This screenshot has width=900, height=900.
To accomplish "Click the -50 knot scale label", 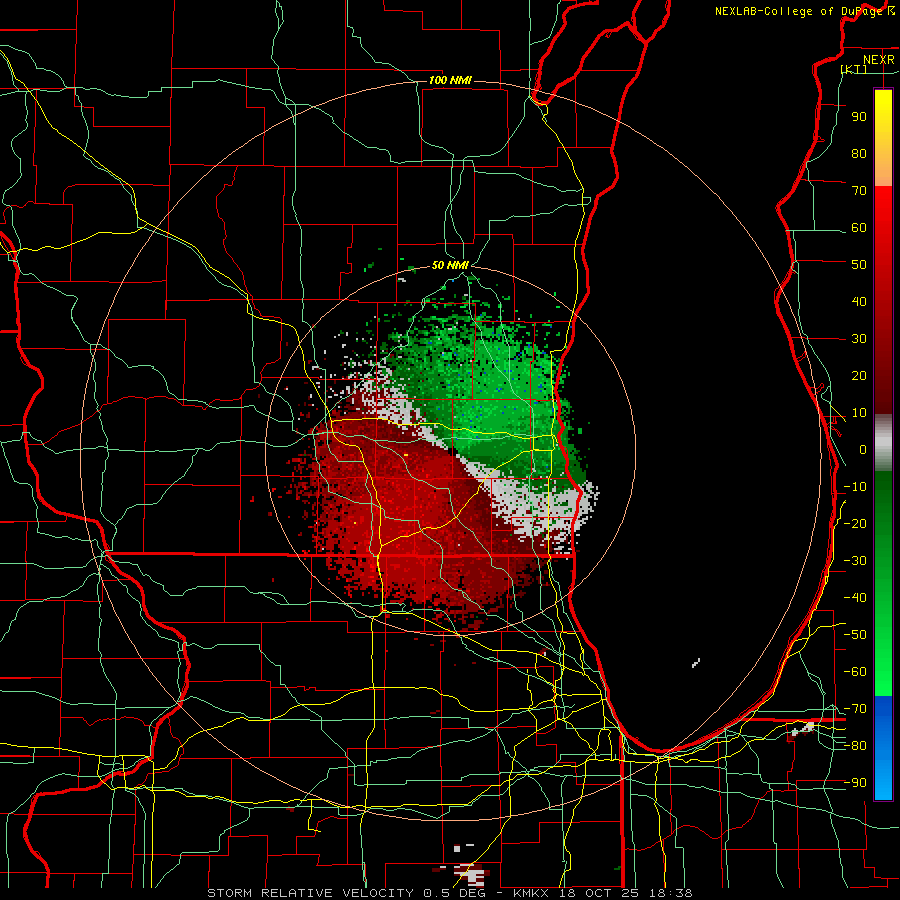I will click(x=855, y=635).
